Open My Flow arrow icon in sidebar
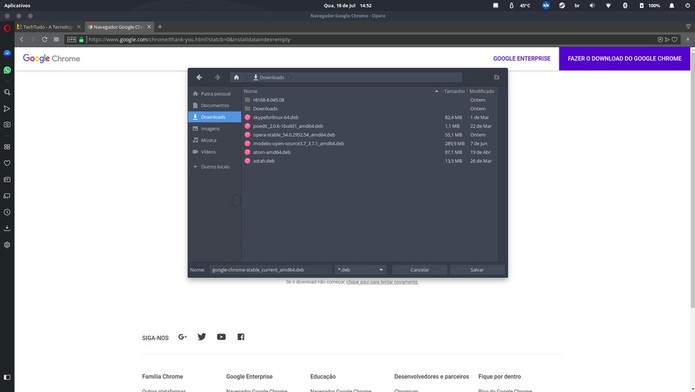This screenshot has width=695, height=392. 7,109
